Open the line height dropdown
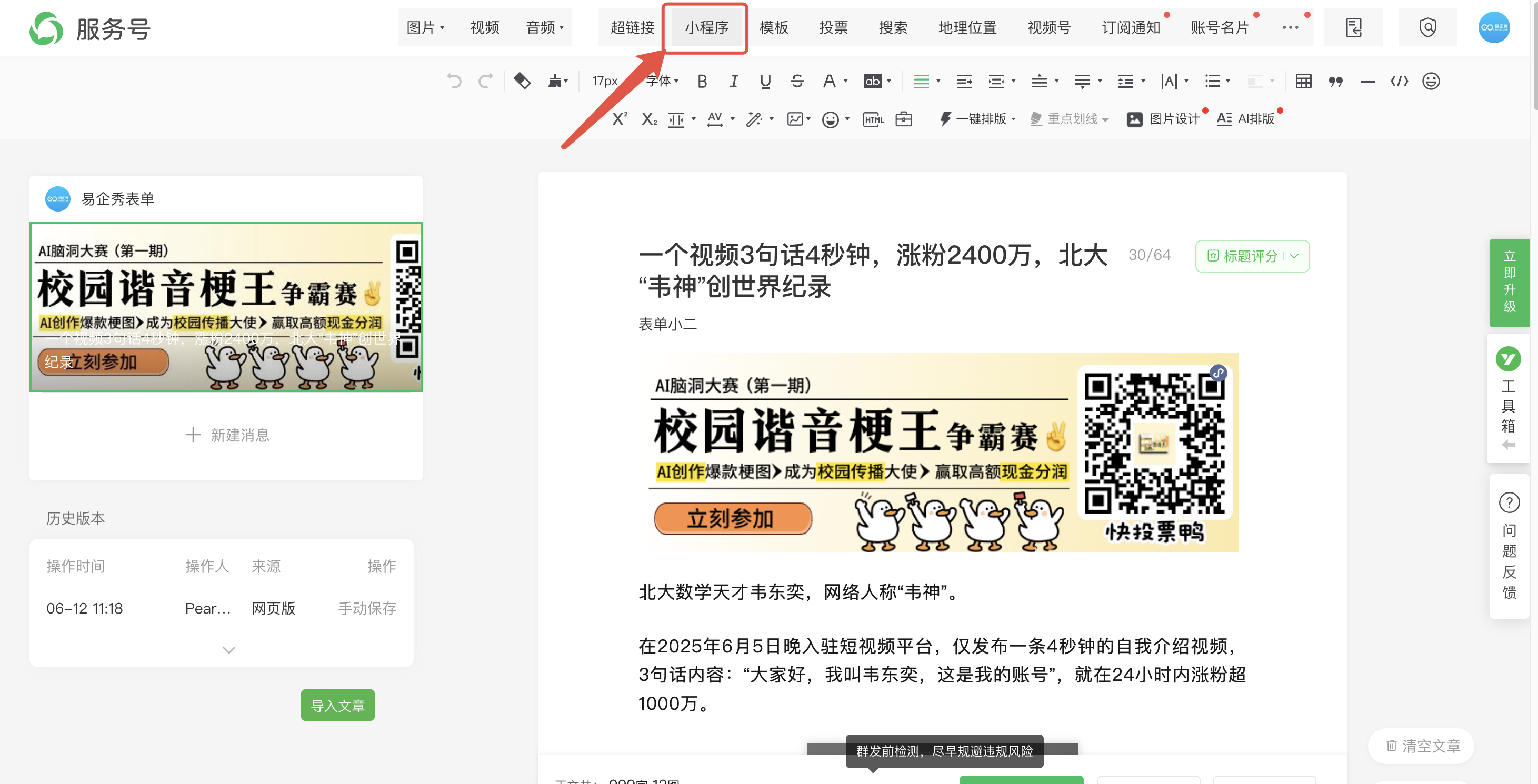The image size is (1538, 784). pos(1131,81)
